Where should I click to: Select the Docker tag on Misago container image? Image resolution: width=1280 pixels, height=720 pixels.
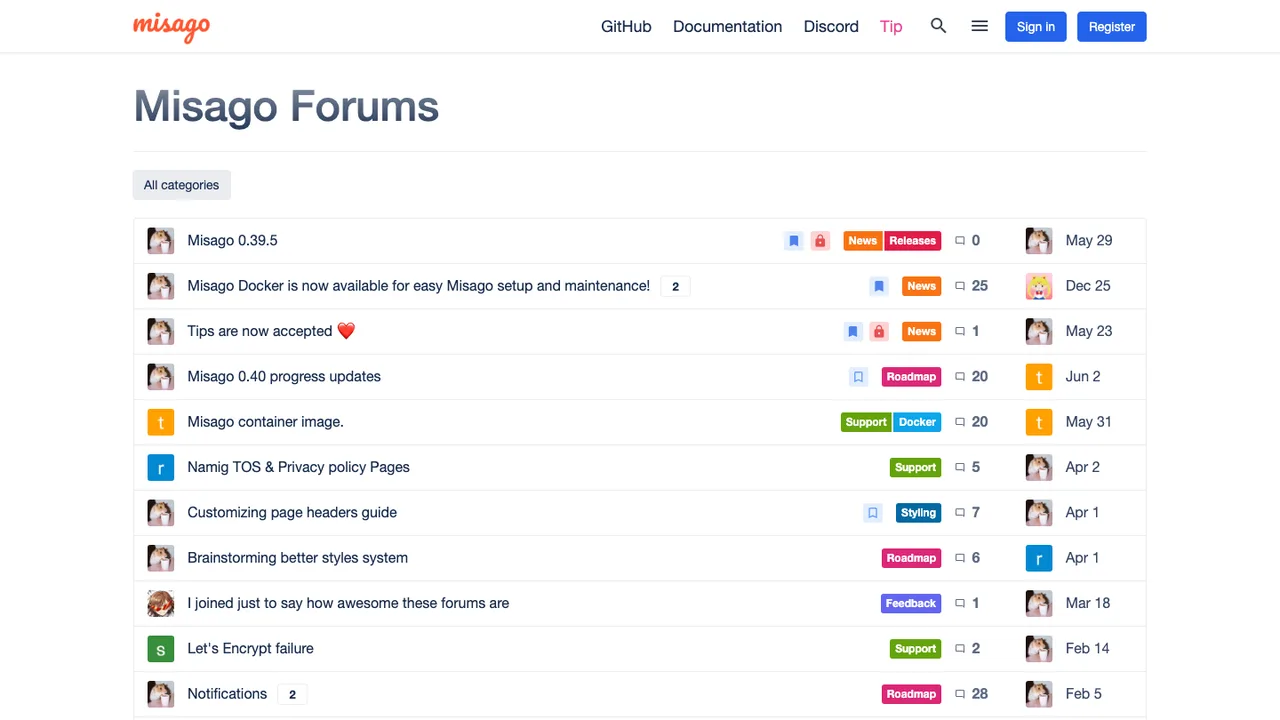point(917,422)
